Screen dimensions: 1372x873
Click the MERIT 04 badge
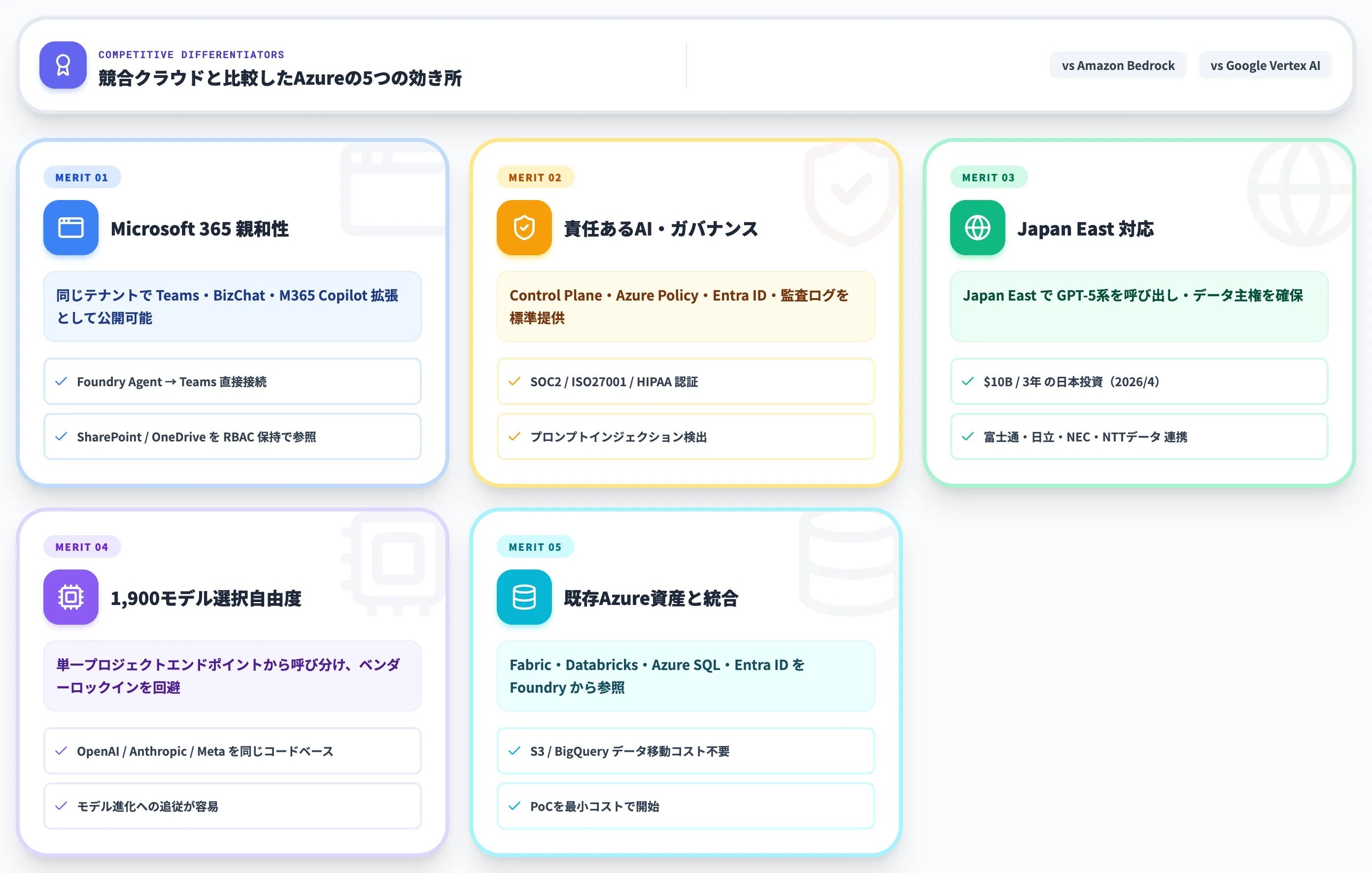pos(81,547)
